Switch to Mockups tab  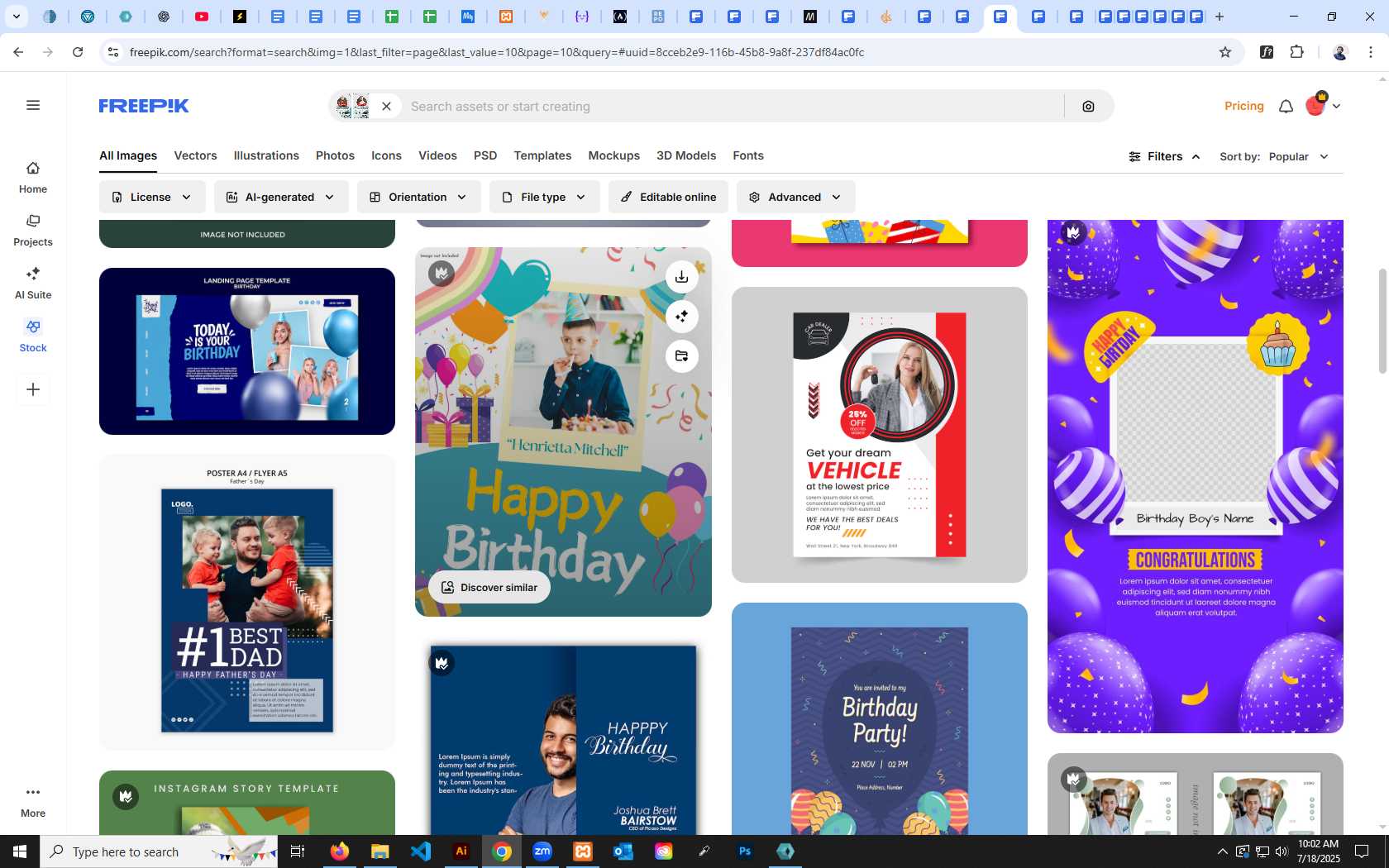click(x=613, y=155)
